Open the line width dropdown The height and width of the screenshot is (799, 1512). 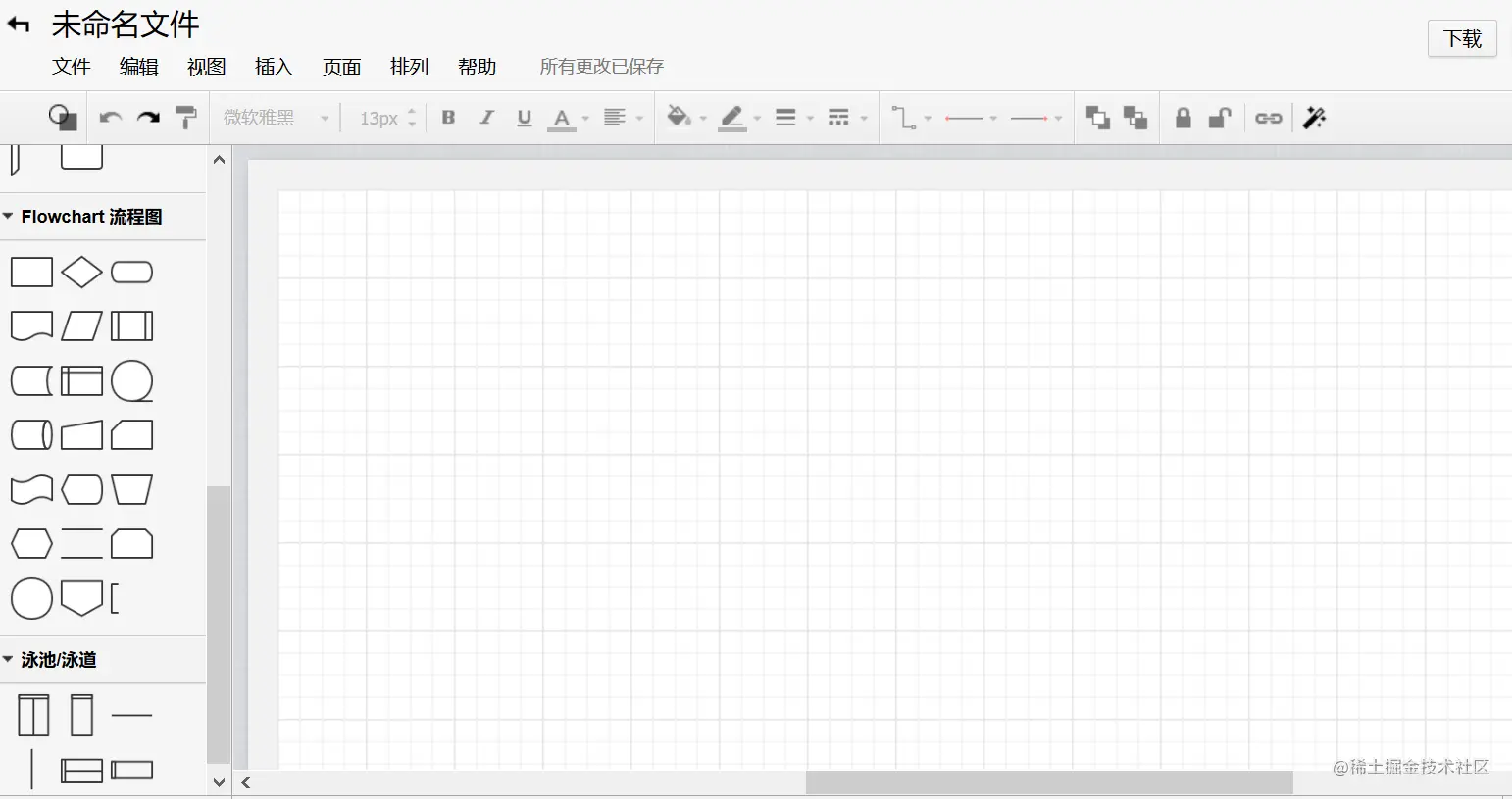coord(794,118)
